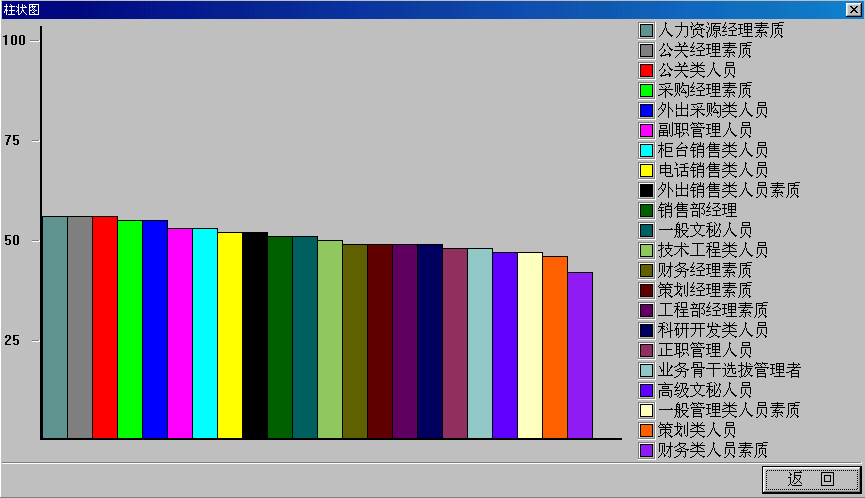The width and height of the screenshot is (865, 498).
Task: Click the 策划经理素质 maroon legend swatch
Action: click(646, 290)
